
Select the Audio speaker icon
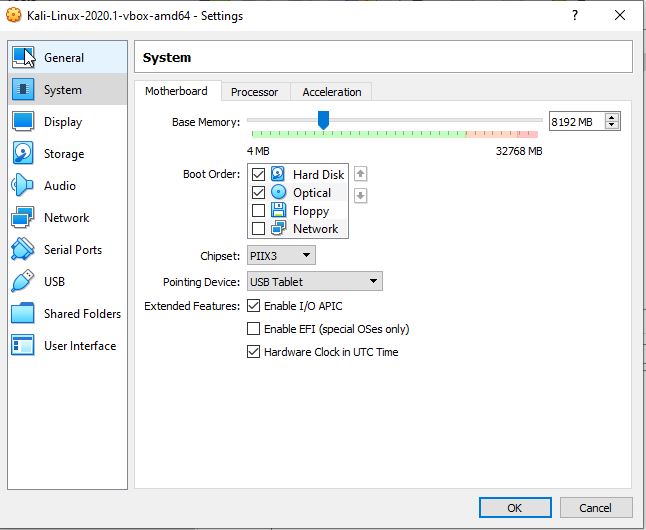click(22, 185)
